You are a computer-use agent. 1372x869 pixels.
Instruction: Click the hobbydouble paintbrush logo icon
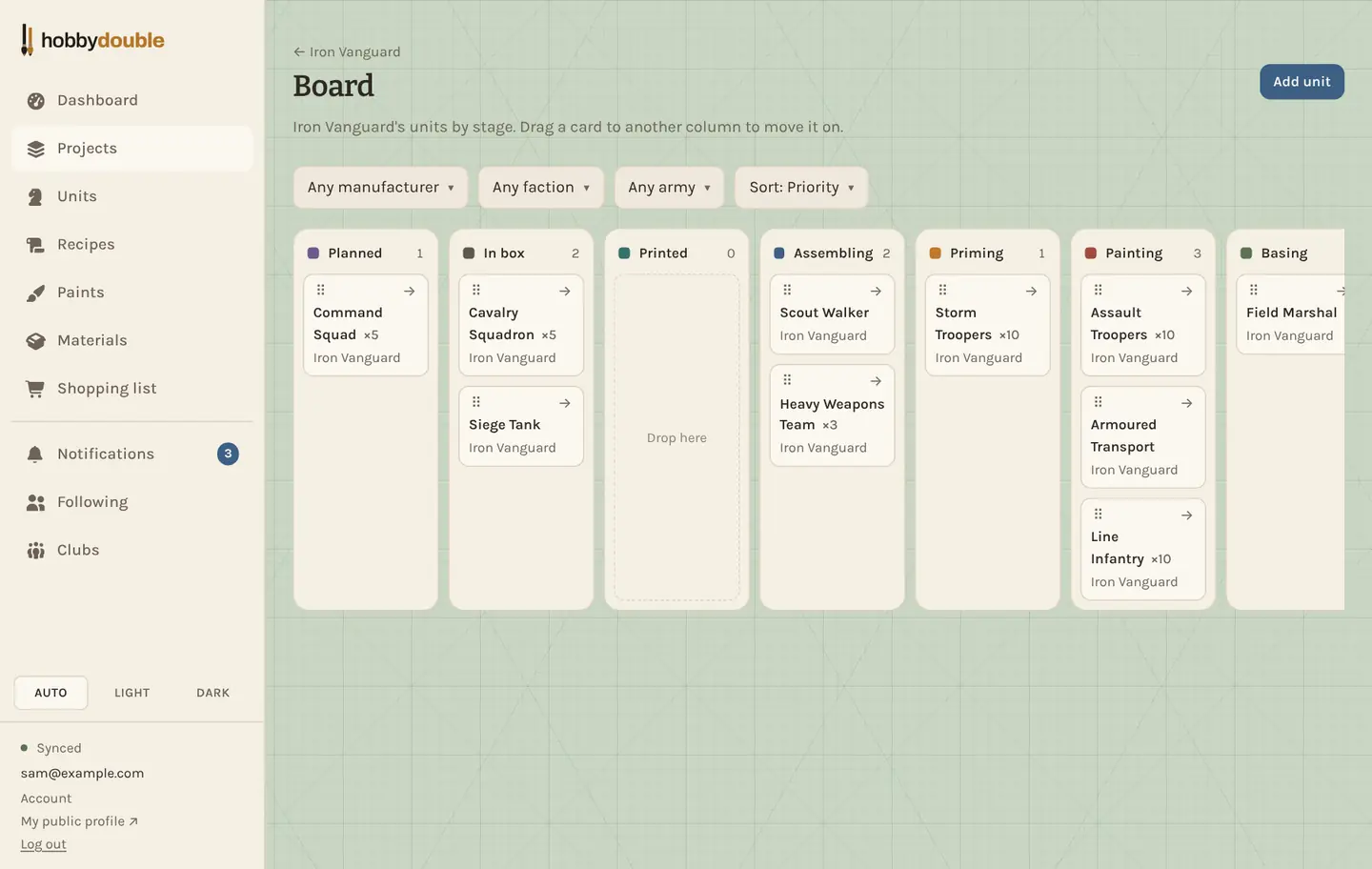click(x=27, y=40)
